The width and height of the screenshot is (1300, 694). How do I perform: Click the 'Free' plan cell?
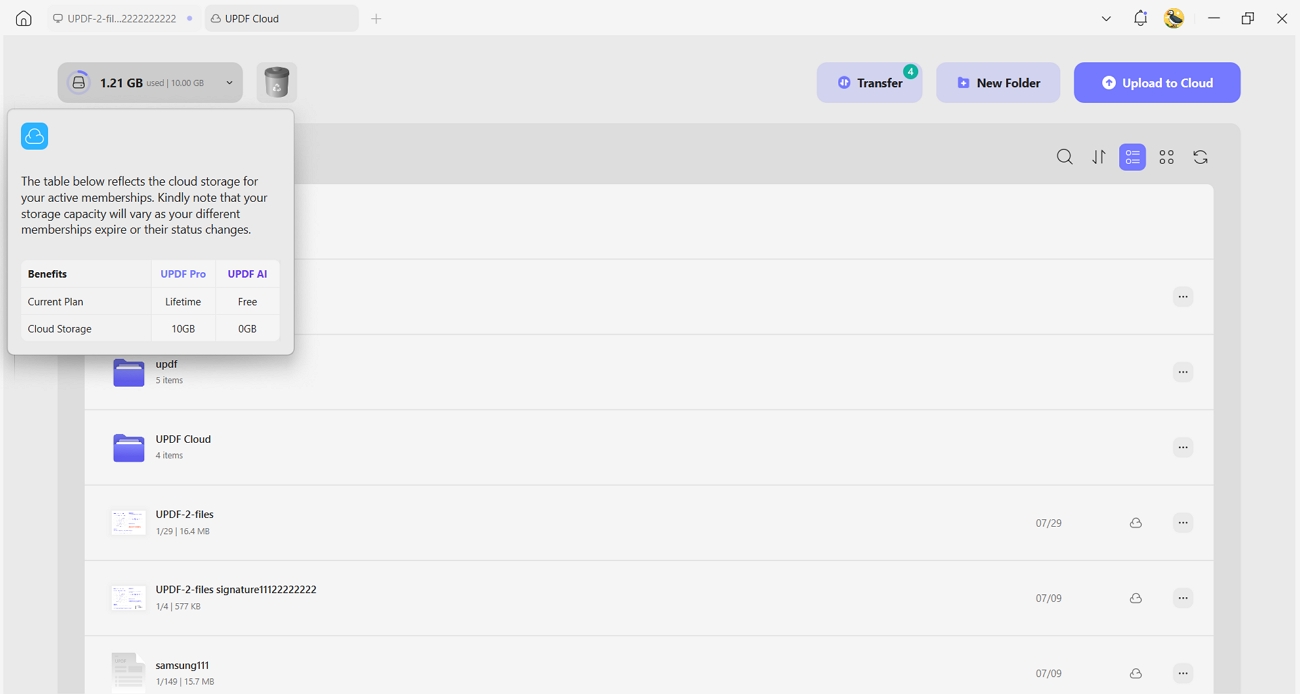coord(247,301)
